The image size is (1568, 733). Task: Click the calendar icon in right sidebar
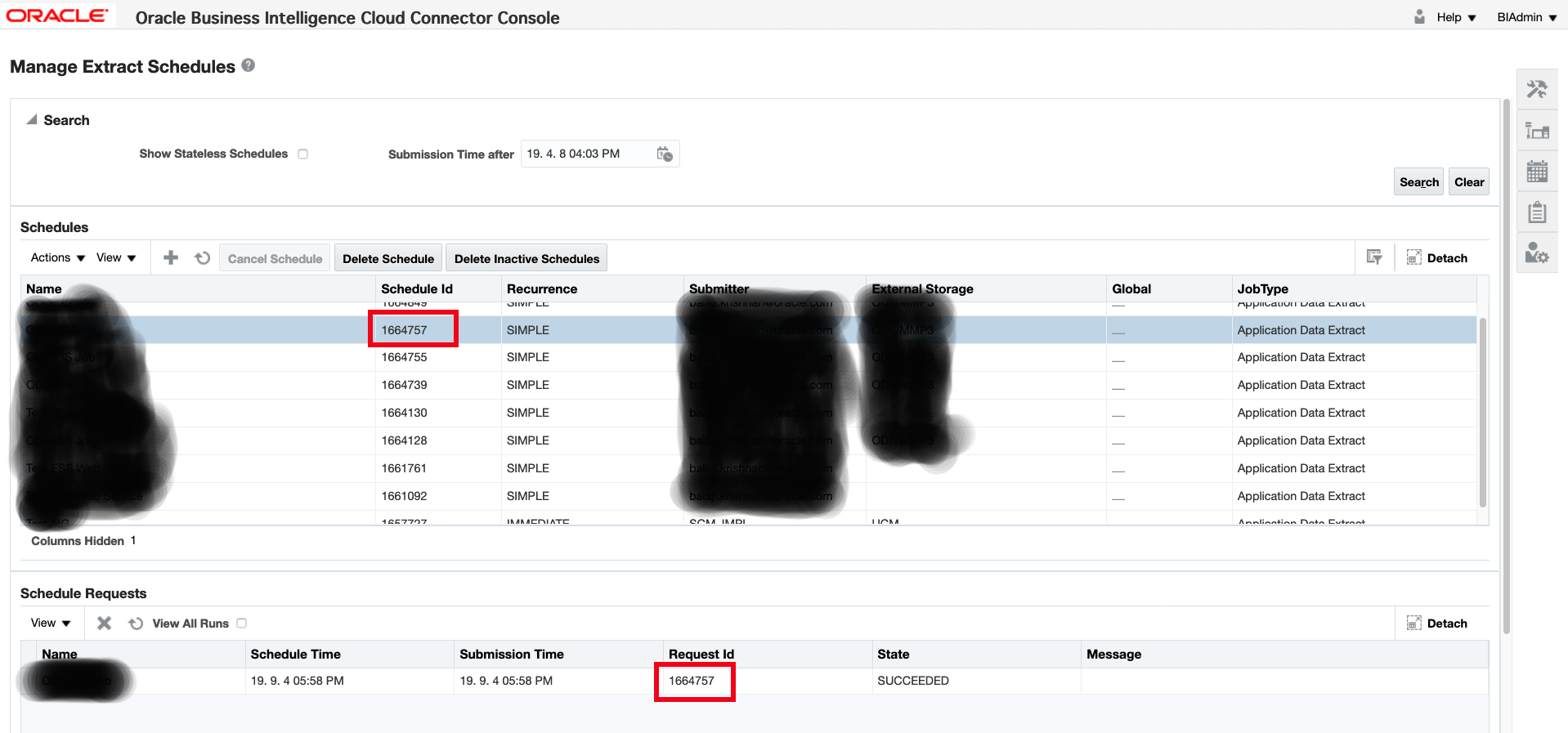click(1537, 172)
